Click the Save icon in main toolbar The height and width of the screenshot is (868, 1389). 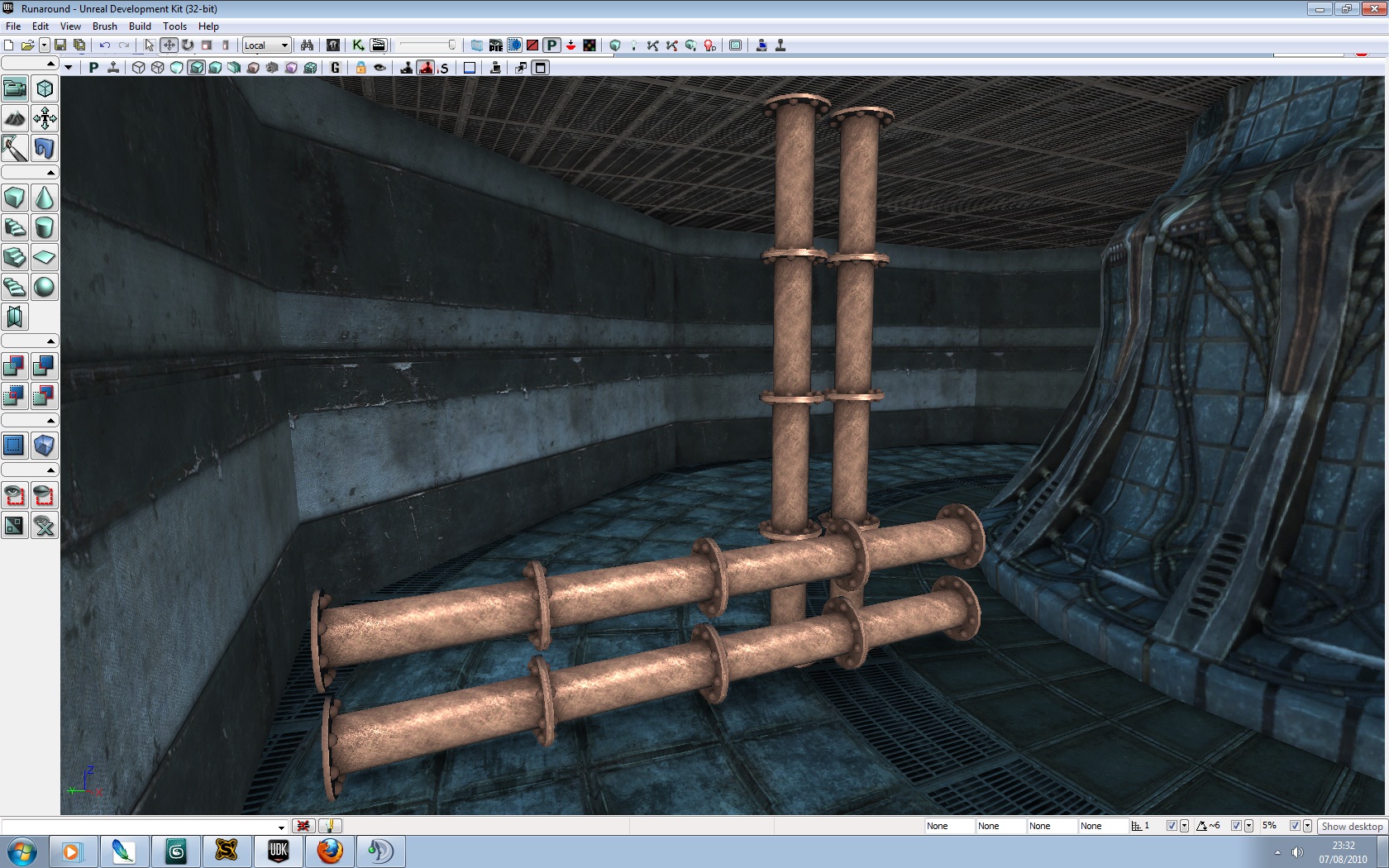click(x=60, y=45)
